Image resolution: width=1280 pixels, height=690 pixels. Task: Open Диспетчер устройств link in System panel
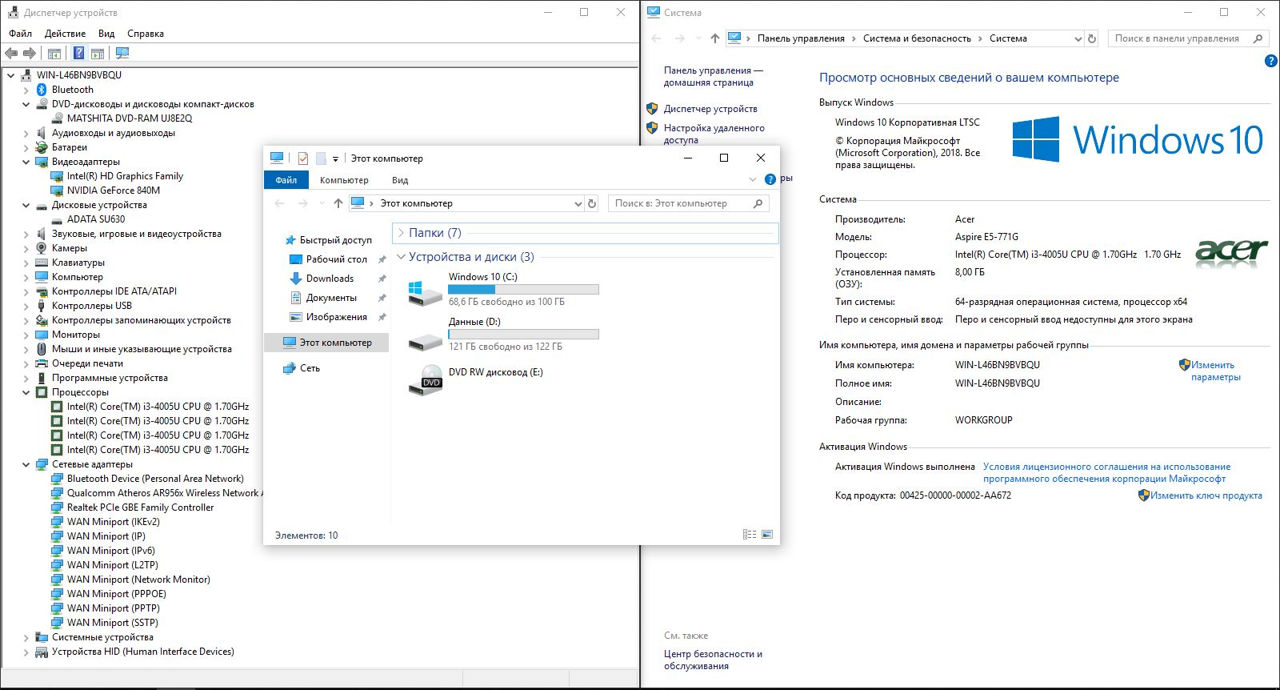(710, 108)
